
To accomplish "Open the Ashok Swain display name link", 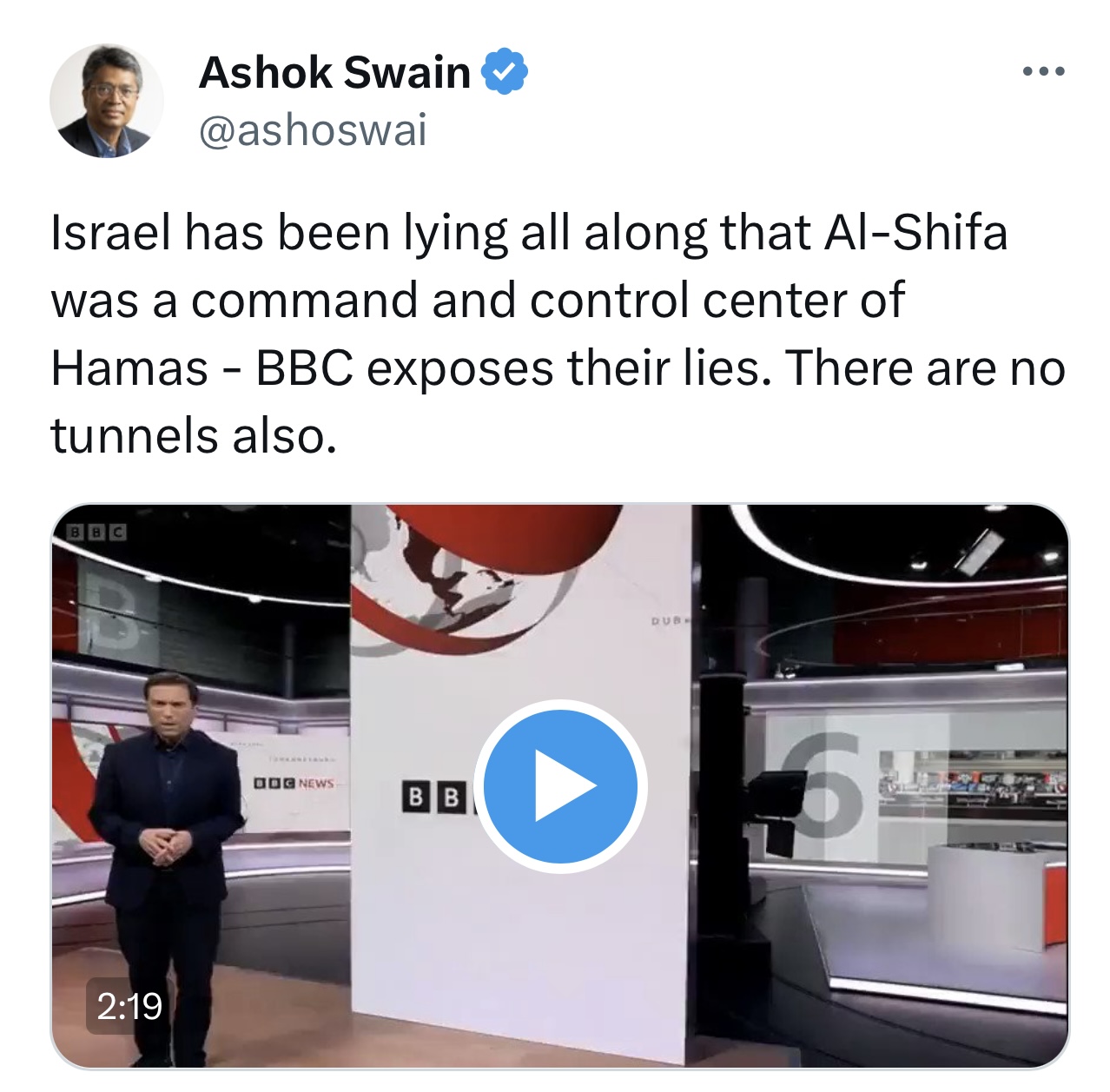I will click(334, 72).
